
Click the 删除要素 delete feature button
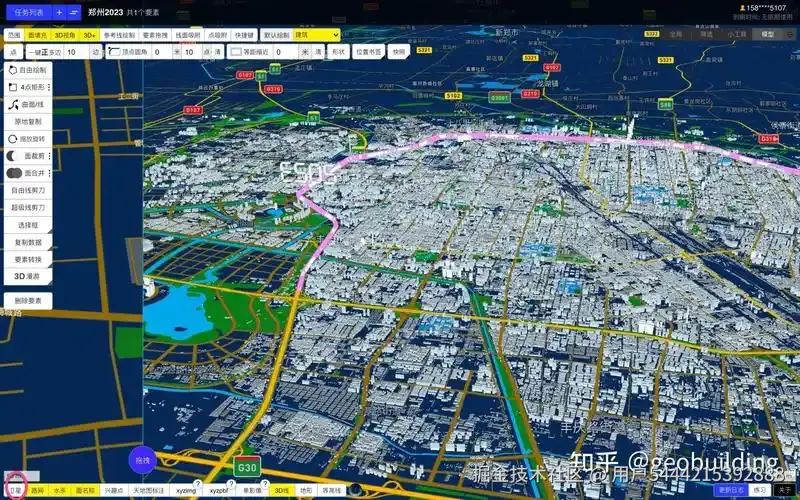[x=28, y=301]
